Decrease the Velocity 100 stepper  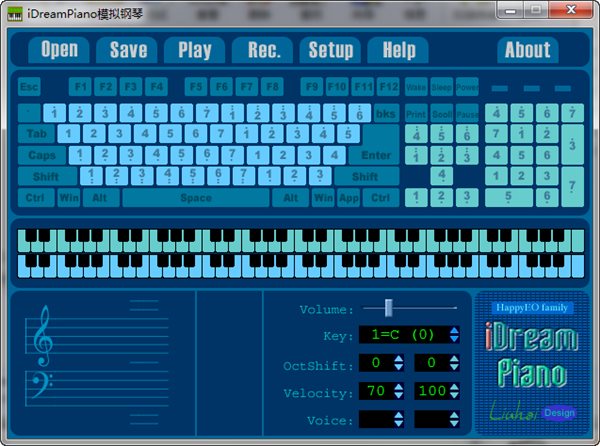[x=454, y=395]
